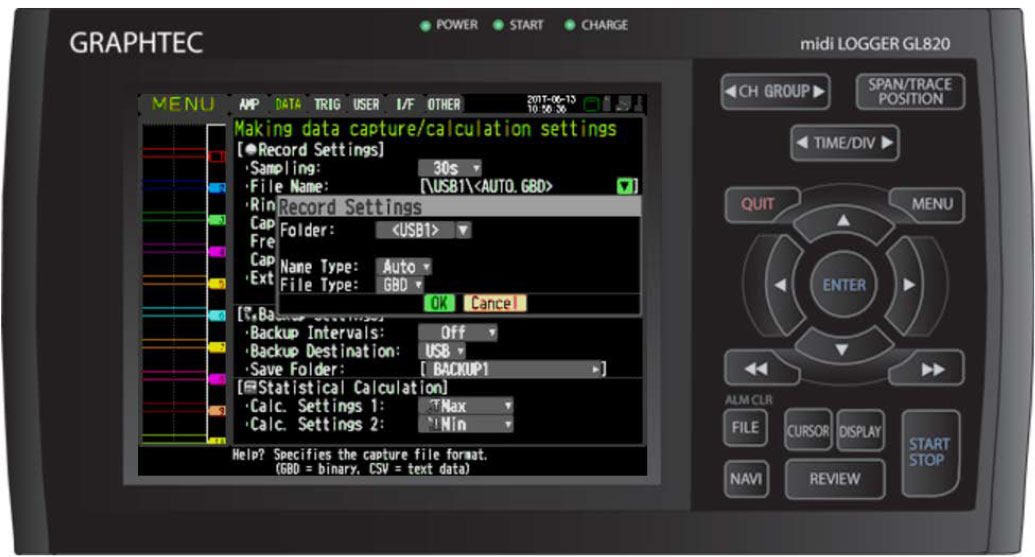Click the date and time display
Image resolution: width=1035 pixels, height=557 pixels.
point(551,104)
